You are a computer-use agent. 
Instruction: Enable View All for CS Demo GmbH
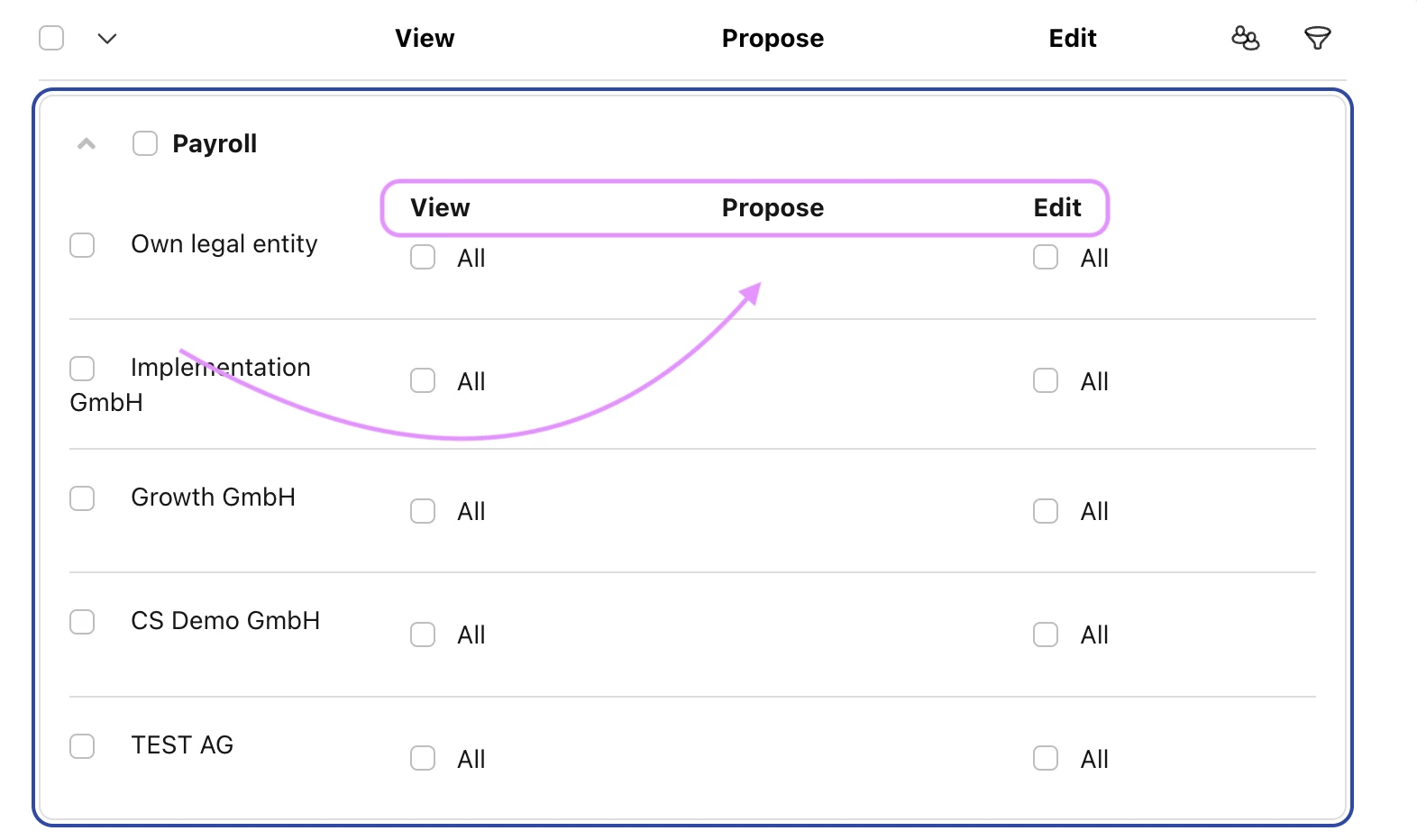pos(423,635)
